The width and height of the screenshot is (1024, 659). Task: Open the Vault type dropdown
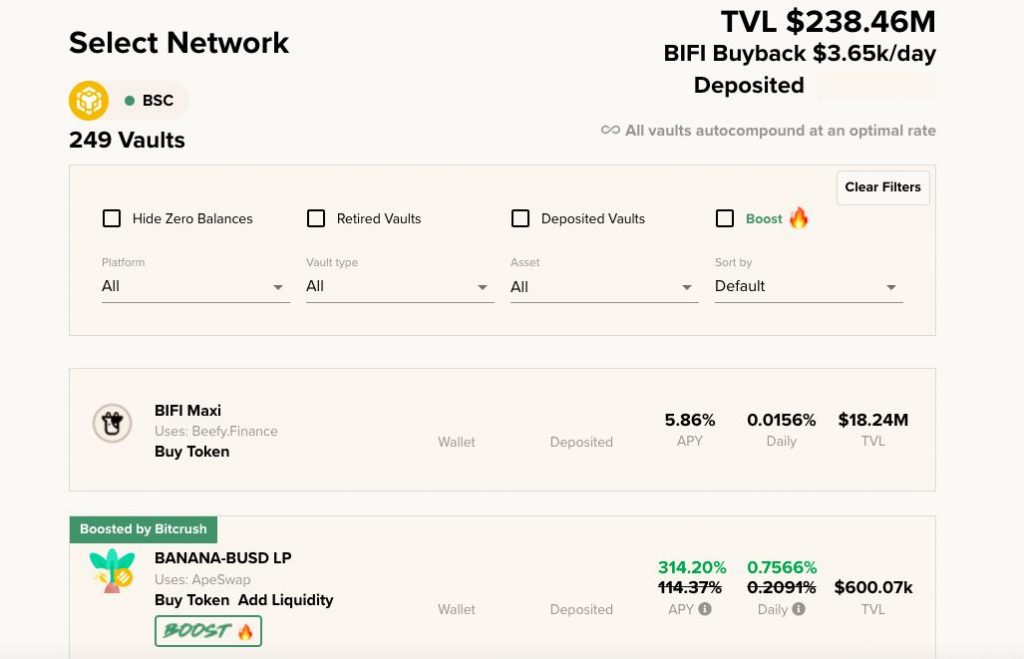[x=399, y=286]
